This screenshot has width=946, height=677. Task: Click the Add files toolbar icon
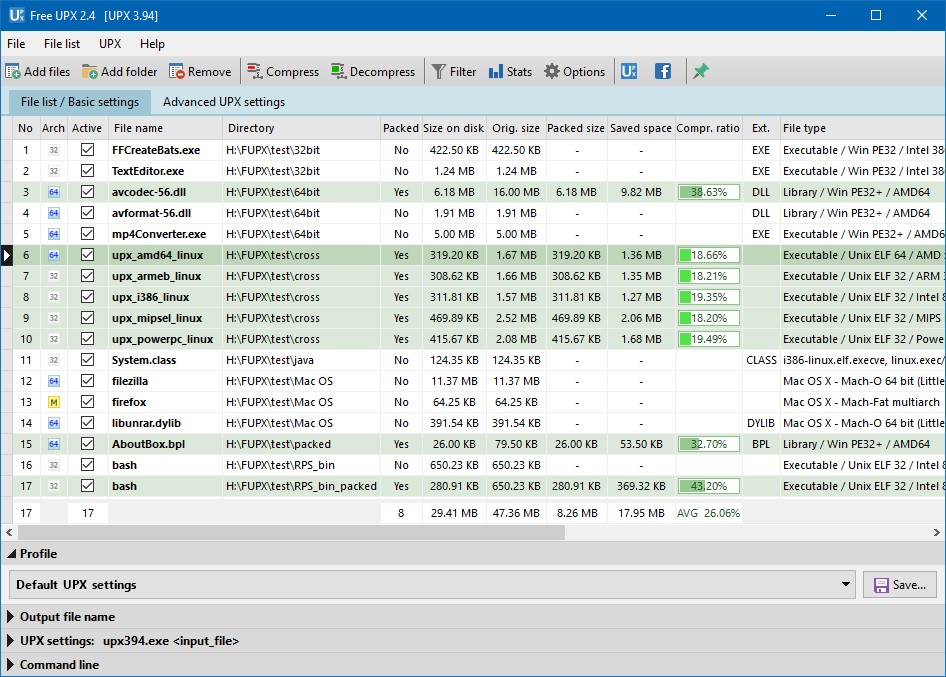13,72
